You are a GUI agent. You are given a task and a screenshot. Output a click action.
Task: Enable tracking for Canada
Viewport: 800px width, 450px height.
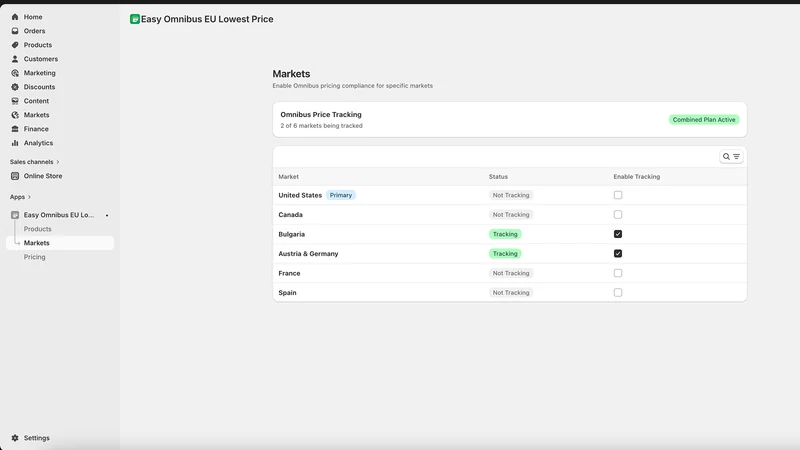tap(618, 214)
